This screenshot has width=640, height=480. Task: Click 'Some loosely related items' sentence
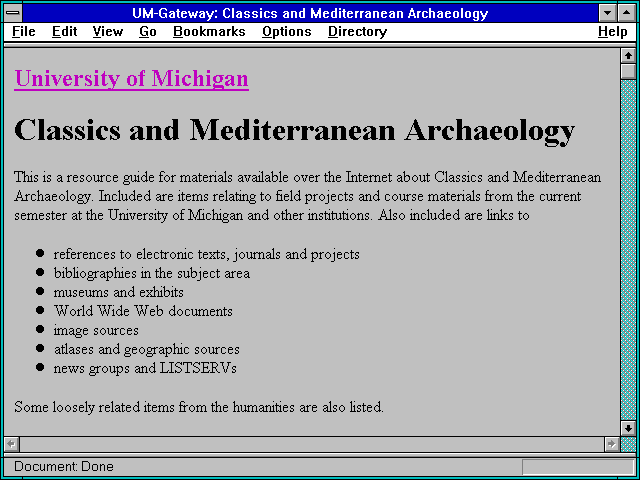point(199,407)
